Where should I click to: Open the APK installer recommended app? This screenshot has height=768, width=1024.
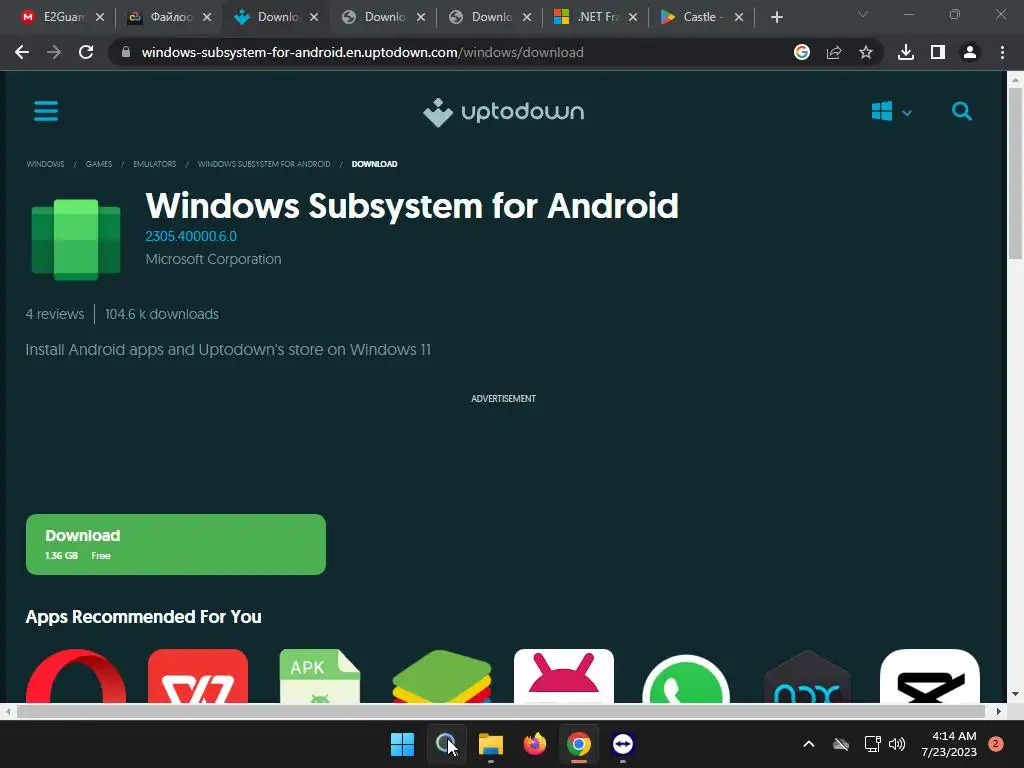(x=320, y=676)
